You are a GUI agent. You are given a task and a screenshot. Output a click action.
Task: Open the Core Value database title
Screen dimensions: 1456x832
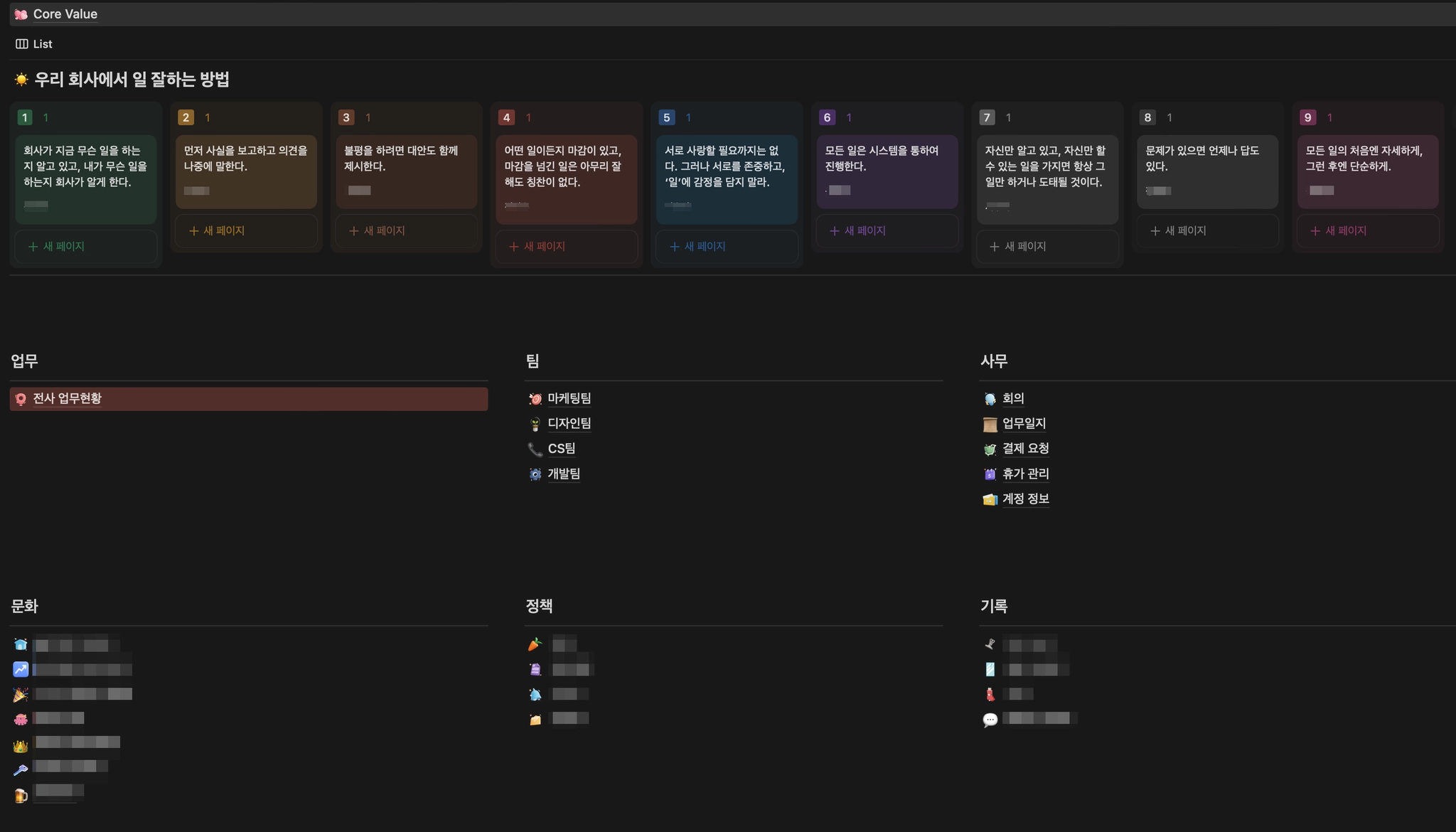[65, 14]
